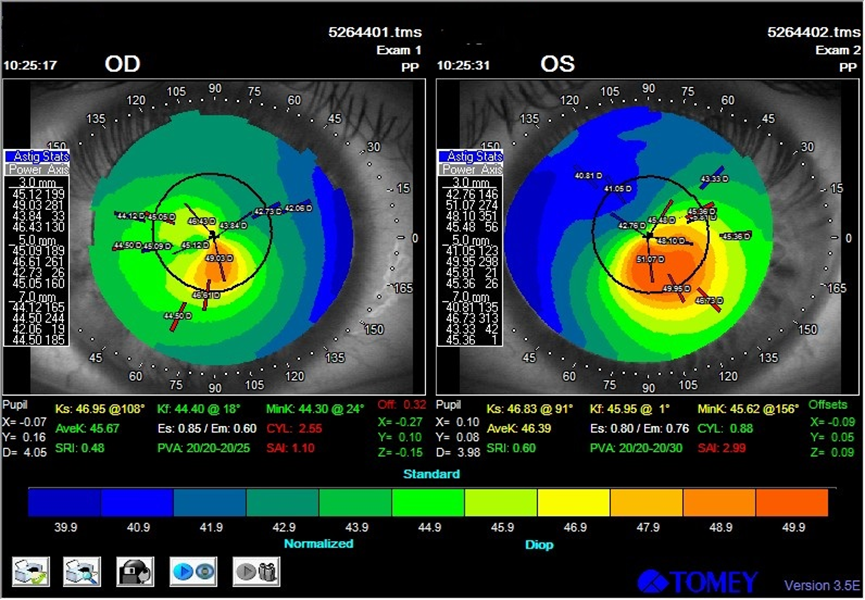865x600 pixels.
Task: Click the 51.07 D marker on OS map
Action: (650, 259)
